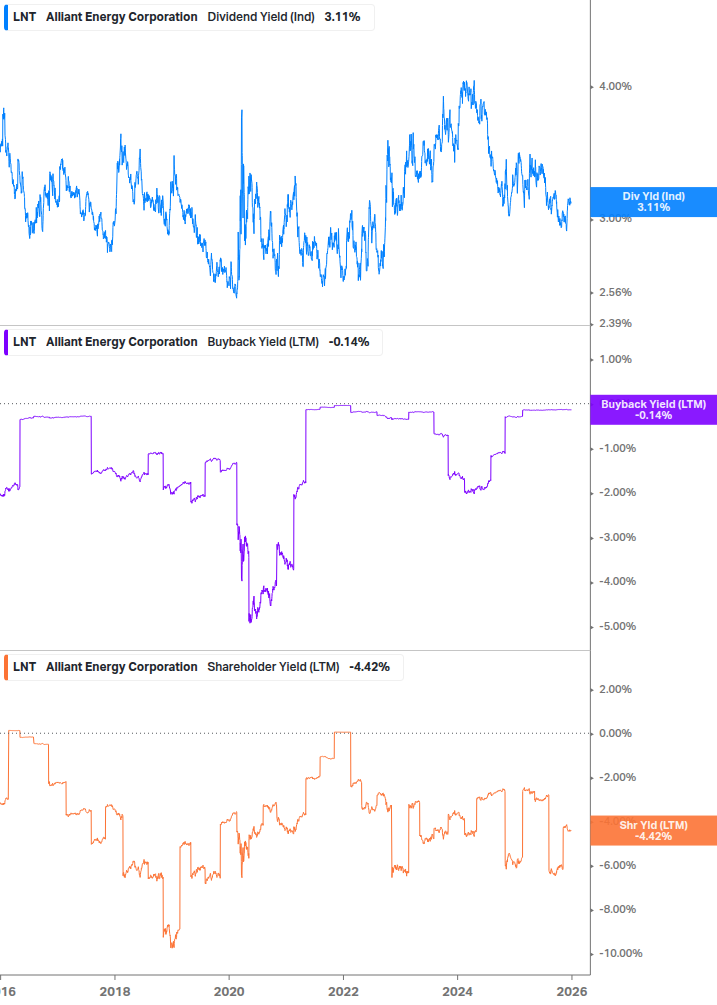The height and width of the screenshot is (1005, 717).
Task: Click the 2018 label on the time axis
Action: tap(115, 992)
